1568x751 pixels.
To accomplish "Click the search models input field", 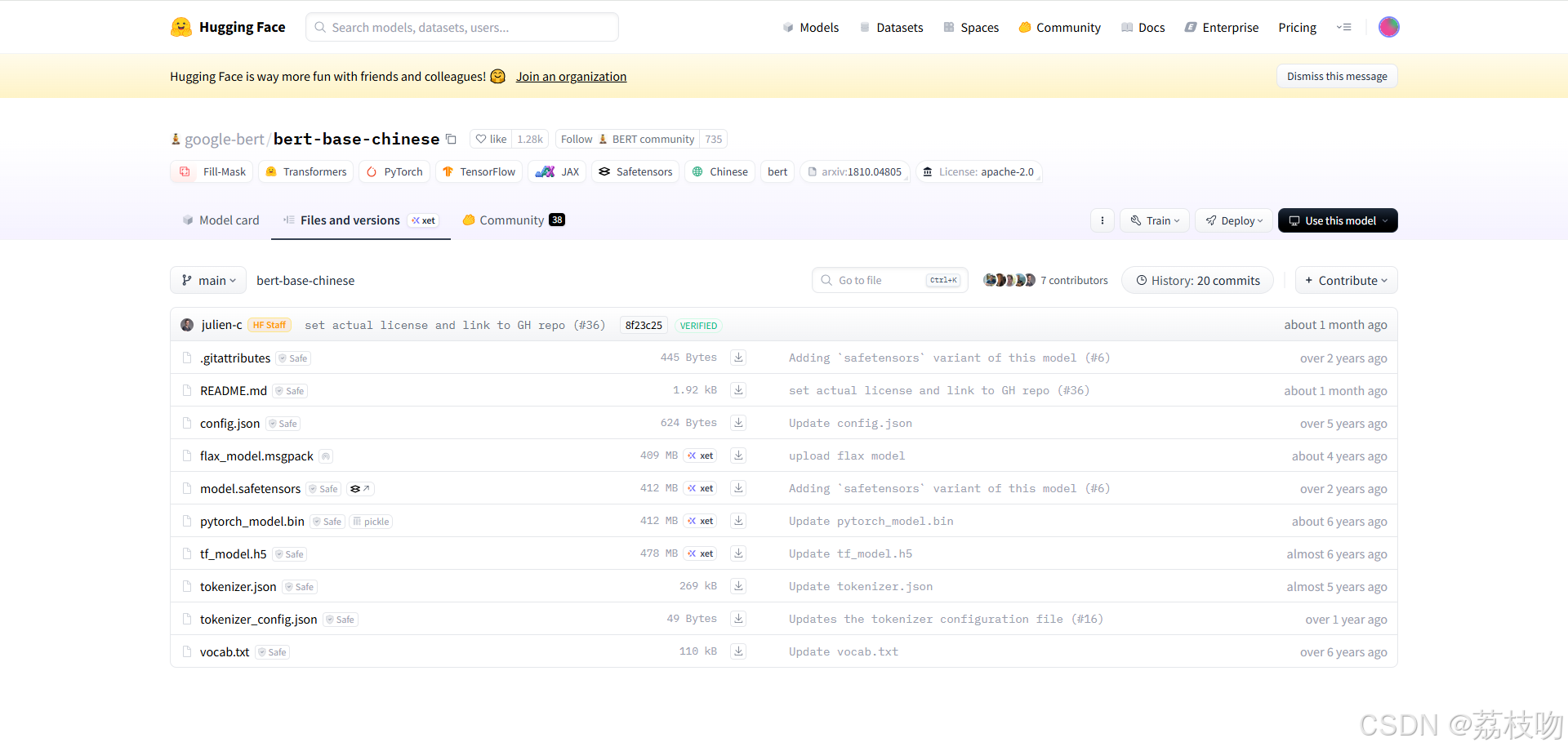I will [462, 27].
